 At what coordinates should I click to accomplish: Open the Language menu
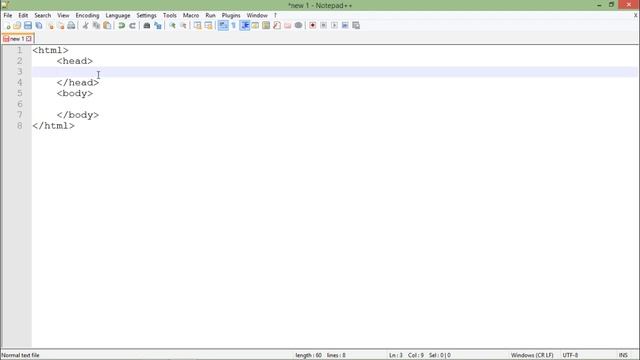click(118, 16)
